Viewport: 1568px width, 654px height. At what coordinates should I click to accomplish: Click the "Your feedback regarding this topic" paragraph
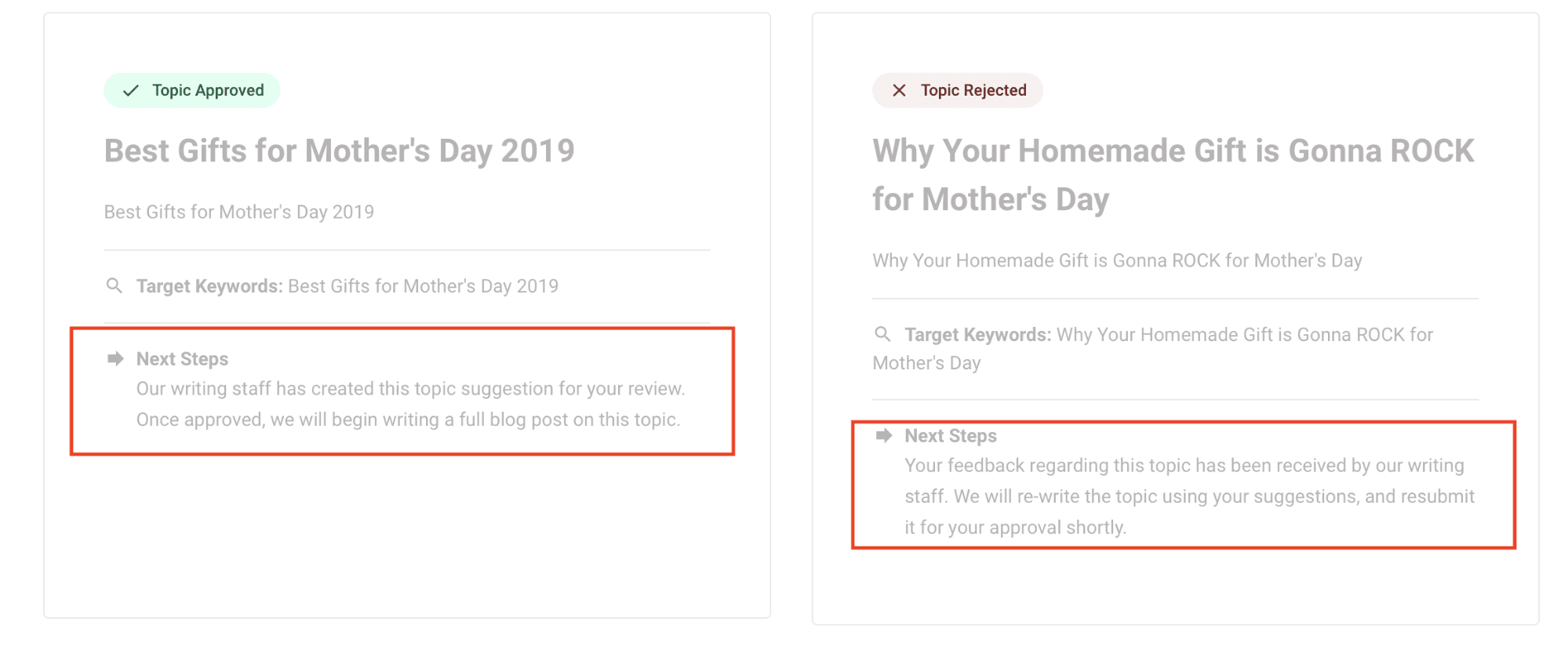[x=1189, y=496]
